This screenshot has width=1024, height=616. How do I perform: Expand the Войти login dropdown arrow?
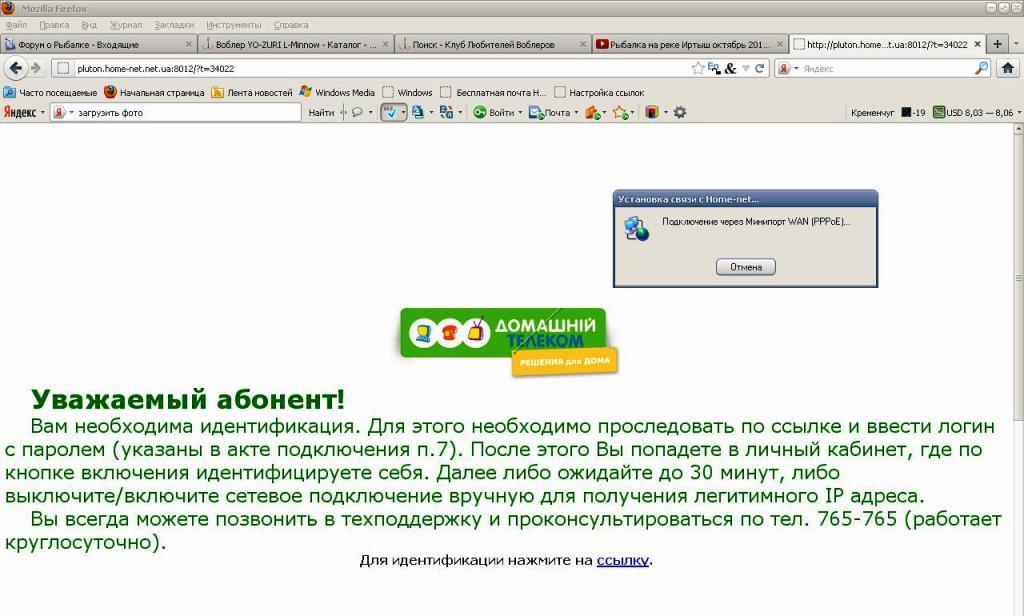click(520, 113)
